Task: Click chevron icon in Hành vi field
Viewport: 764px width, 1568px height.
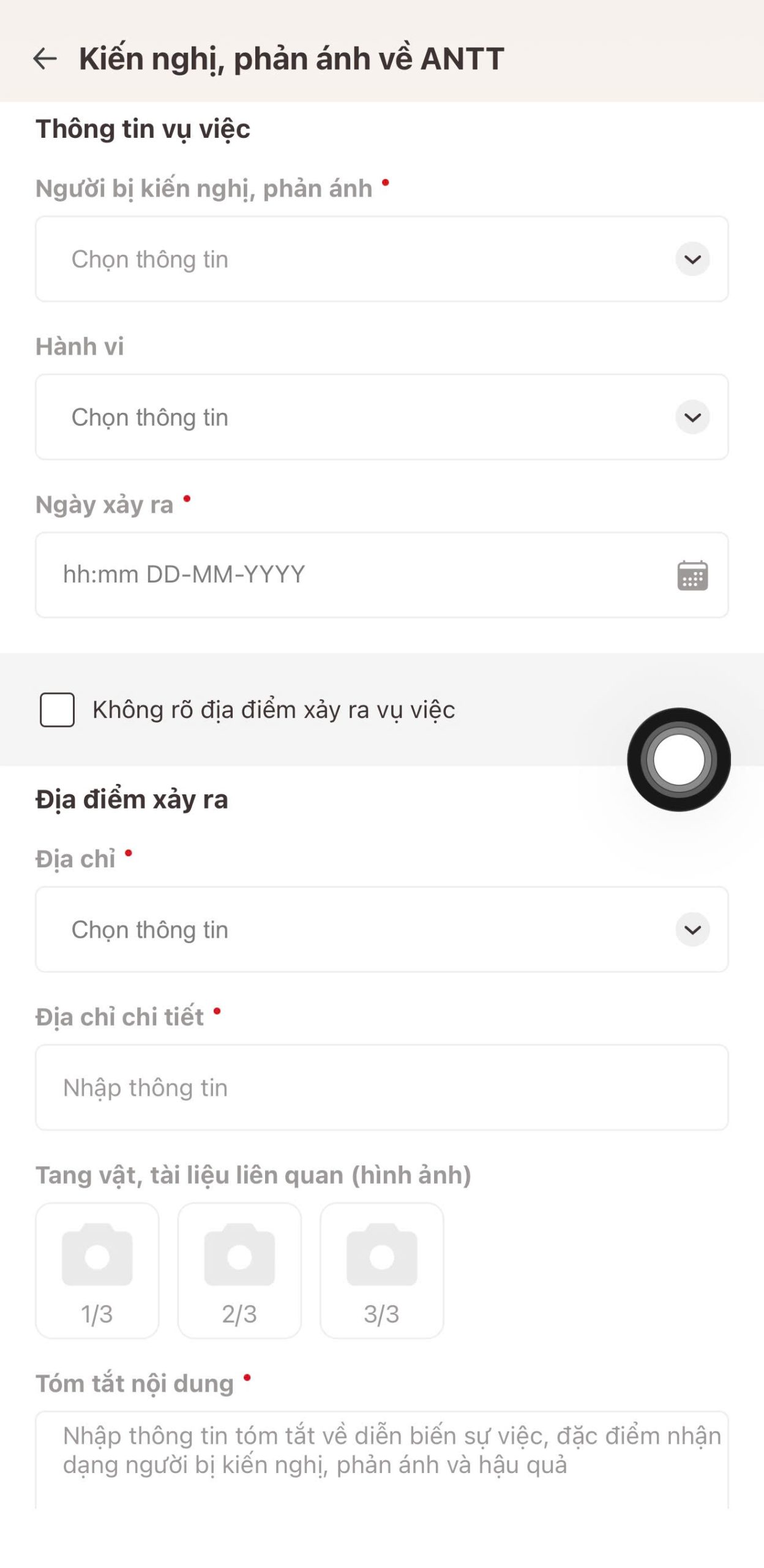Action: [x=692, y=417]
